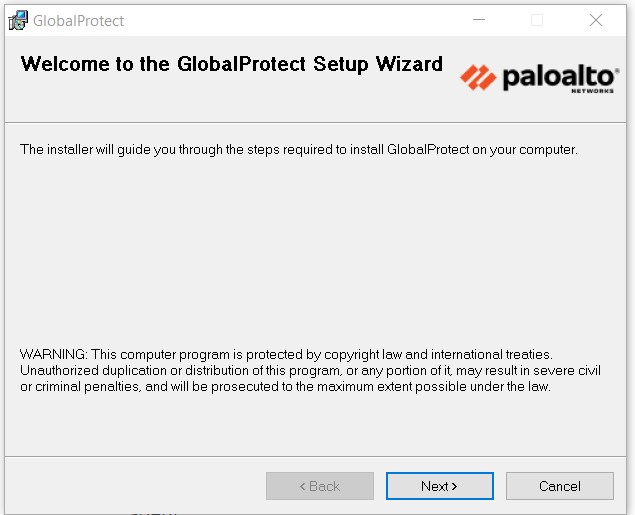Viewport: 635px width, 515px height.
Task: Click the small "NETWORKS" label under logo
Action: (x=593, y=91)
